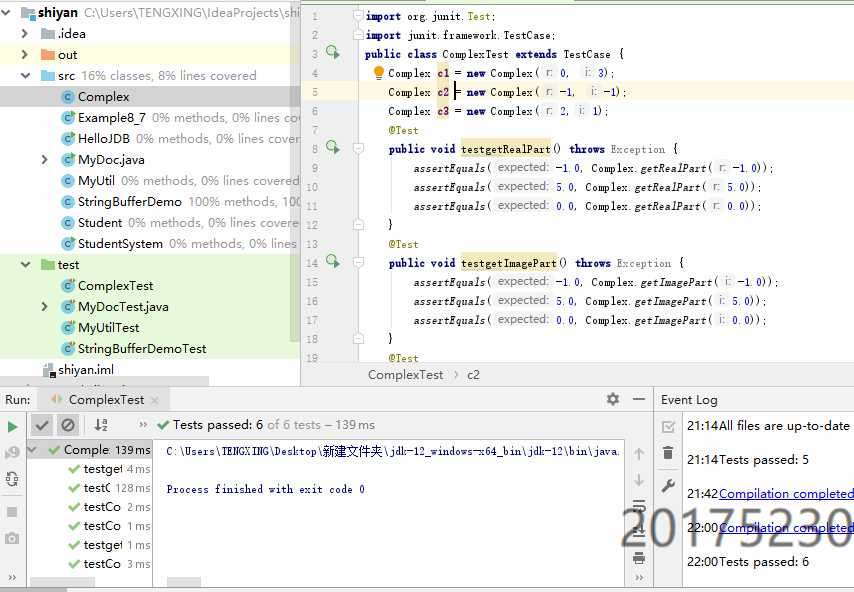Show more test toolbar actions beside the sort button

point(143,425)
